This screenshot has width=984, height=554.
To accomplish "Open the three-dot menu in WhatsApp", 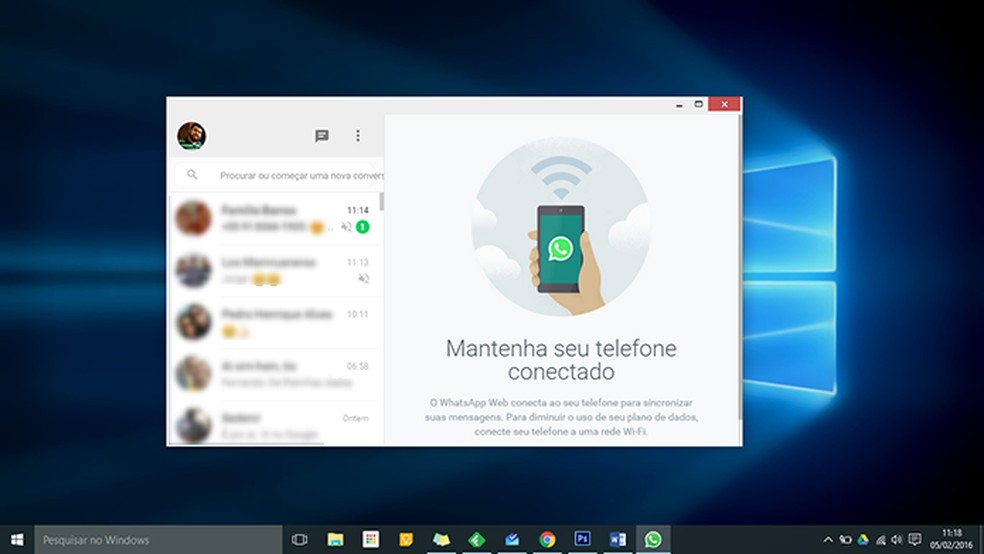I will pos(358,136).
